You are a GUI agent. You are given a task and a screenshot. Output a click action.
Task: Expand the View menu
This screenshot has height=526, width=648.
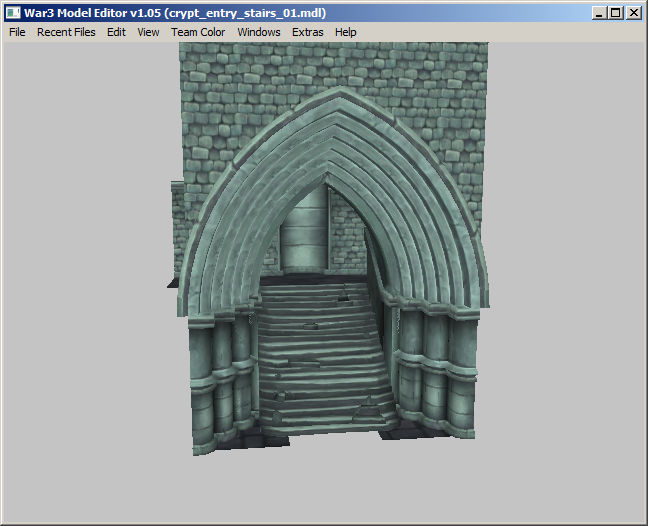148,32
